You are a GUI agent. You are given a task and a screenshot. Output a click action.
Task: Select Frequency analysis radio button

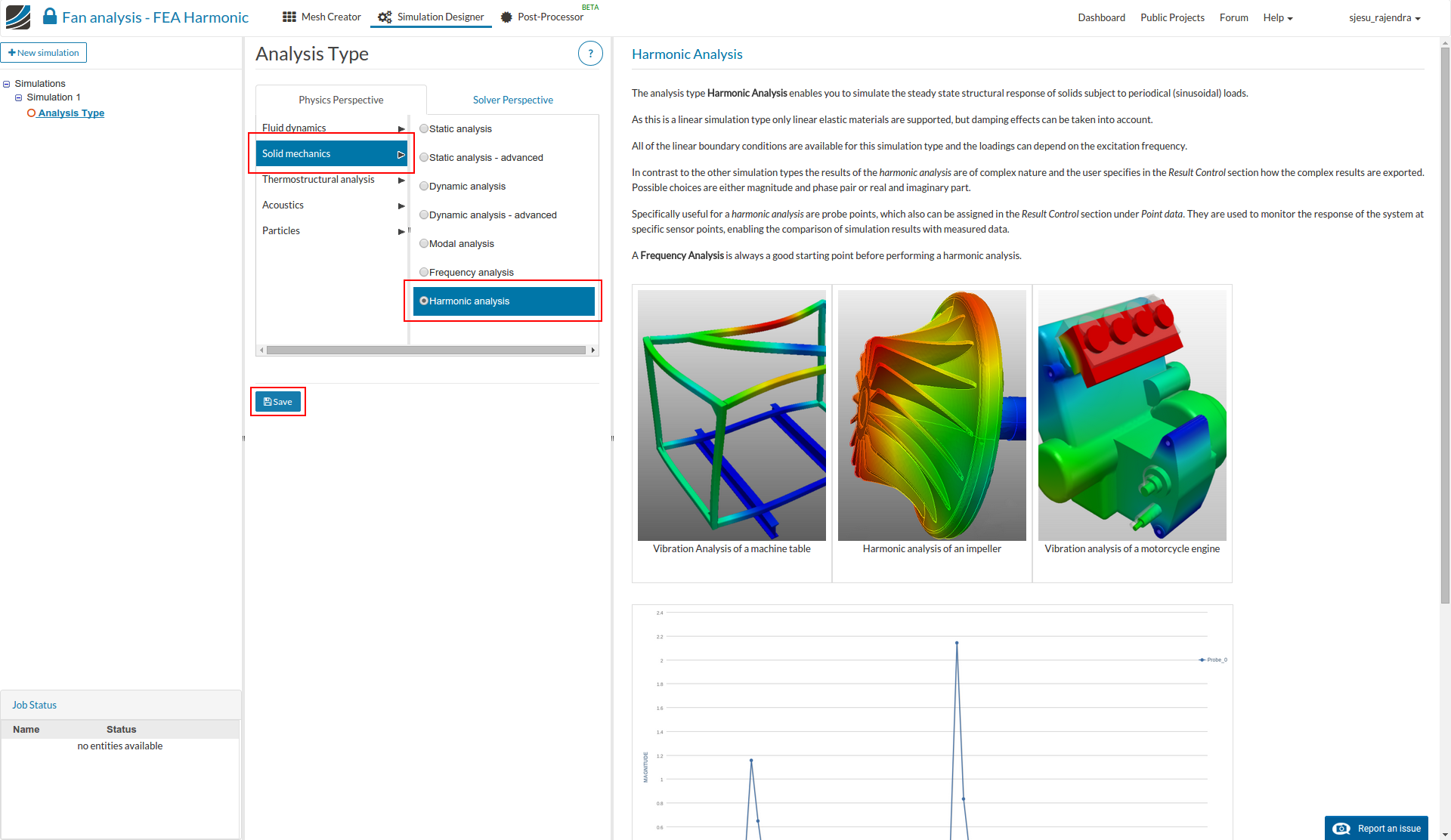point(424,272)
